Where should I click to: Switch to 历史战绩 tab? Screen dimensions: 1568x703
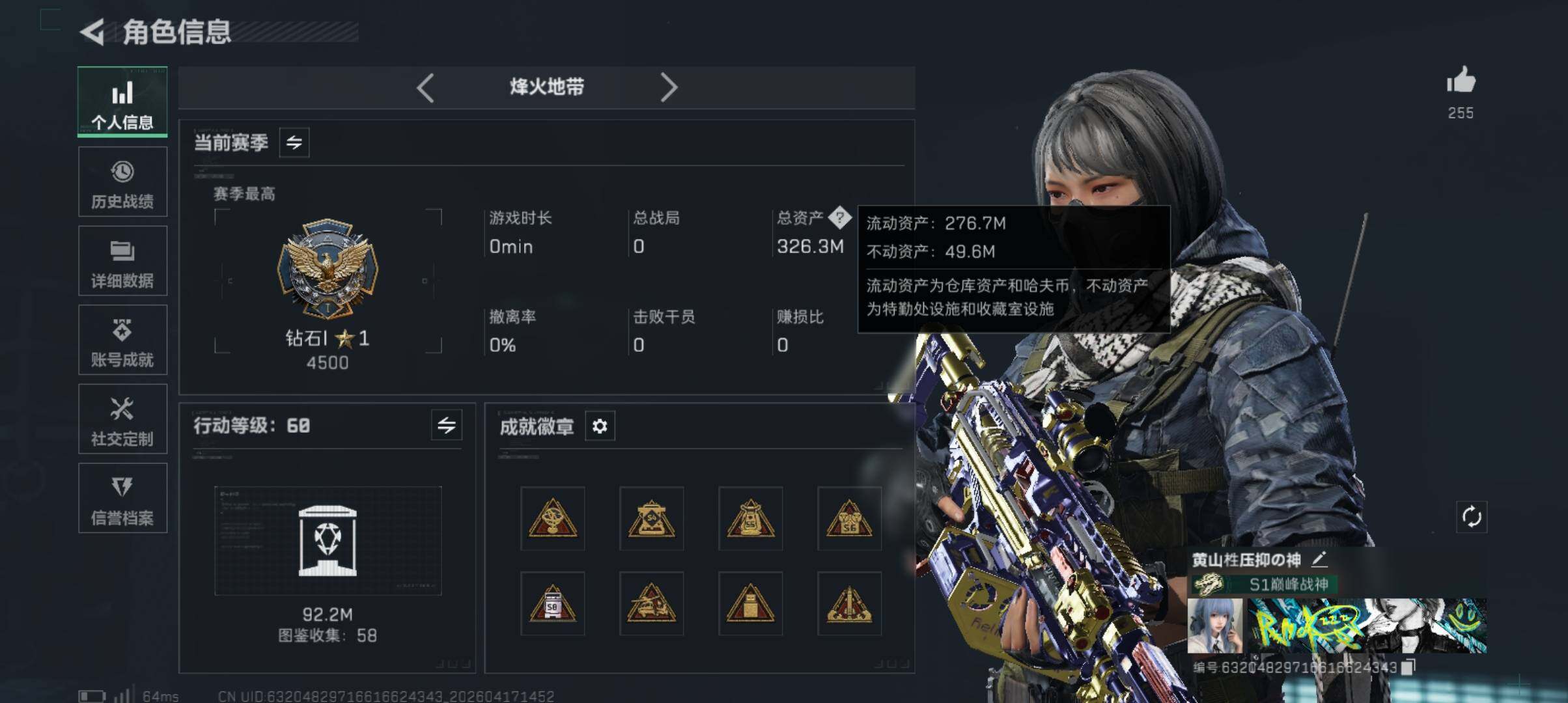[x=122, y=182]
